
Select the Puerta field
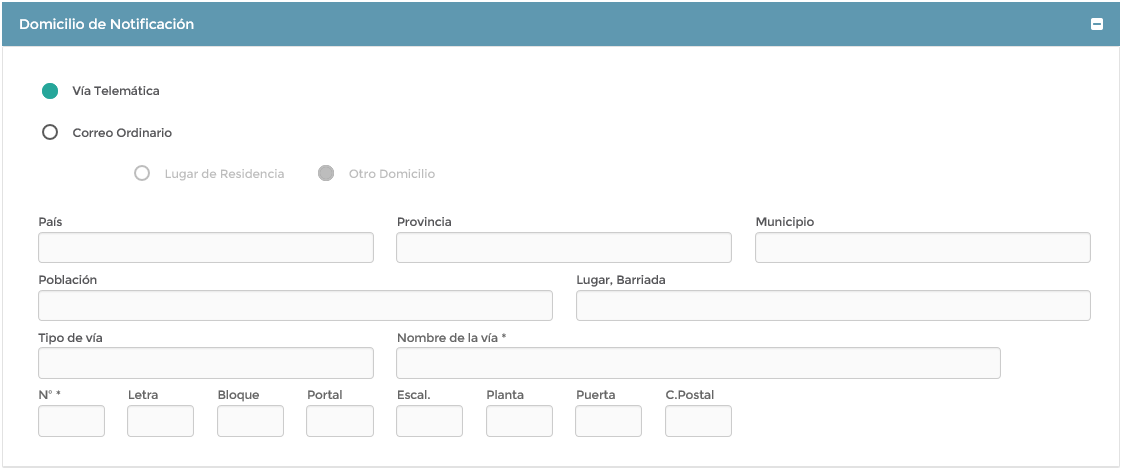coord(608,421)
